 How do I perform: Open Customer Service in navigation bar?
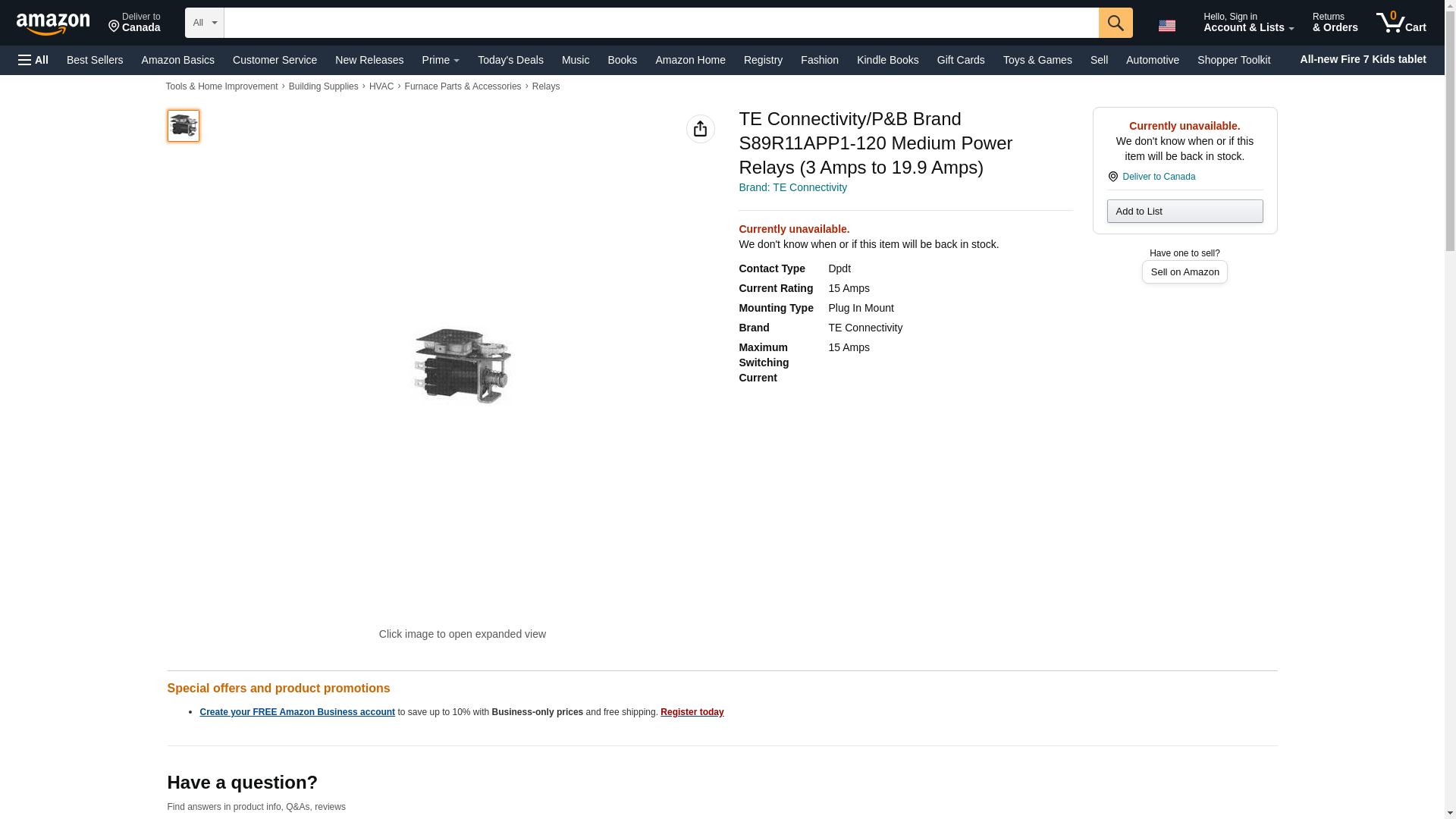click(x=275, y=60)
